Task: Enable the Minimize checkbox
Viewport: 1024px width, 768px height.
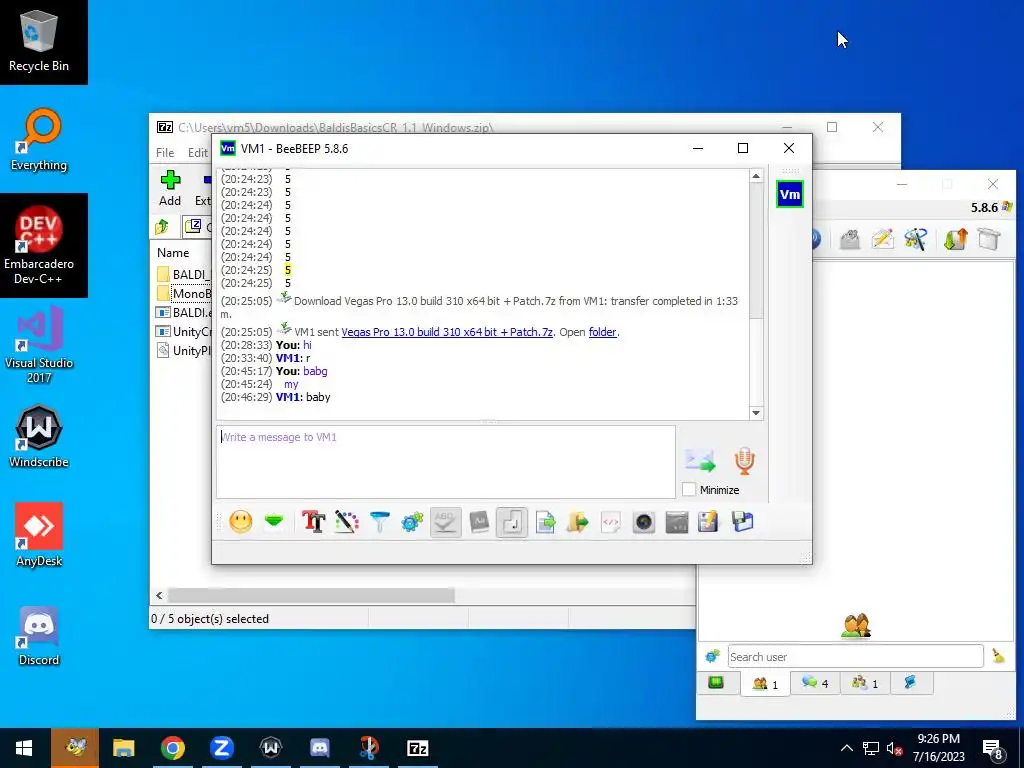Action: 689,490
